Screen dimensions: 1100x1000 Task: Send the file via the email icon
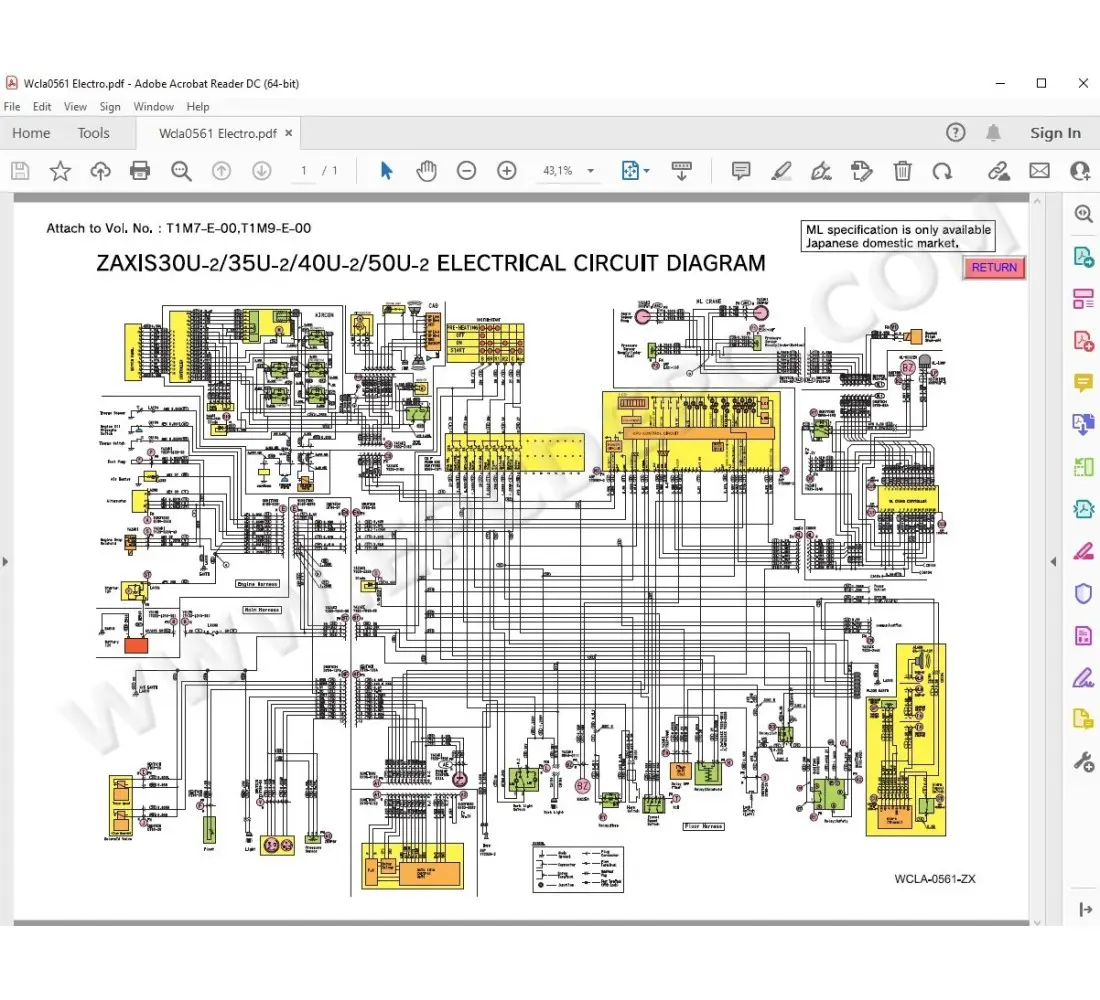click(x=1039, y=170)
